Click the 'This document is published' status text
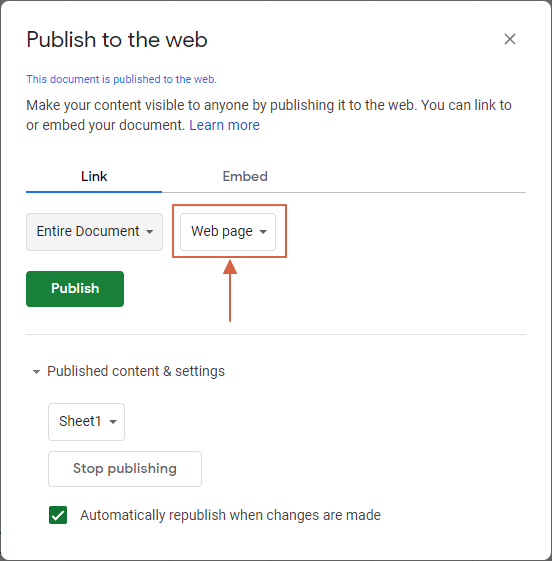The width and height of the screenshot is (552, 561). pyautogui.click(x=121, y=79)
